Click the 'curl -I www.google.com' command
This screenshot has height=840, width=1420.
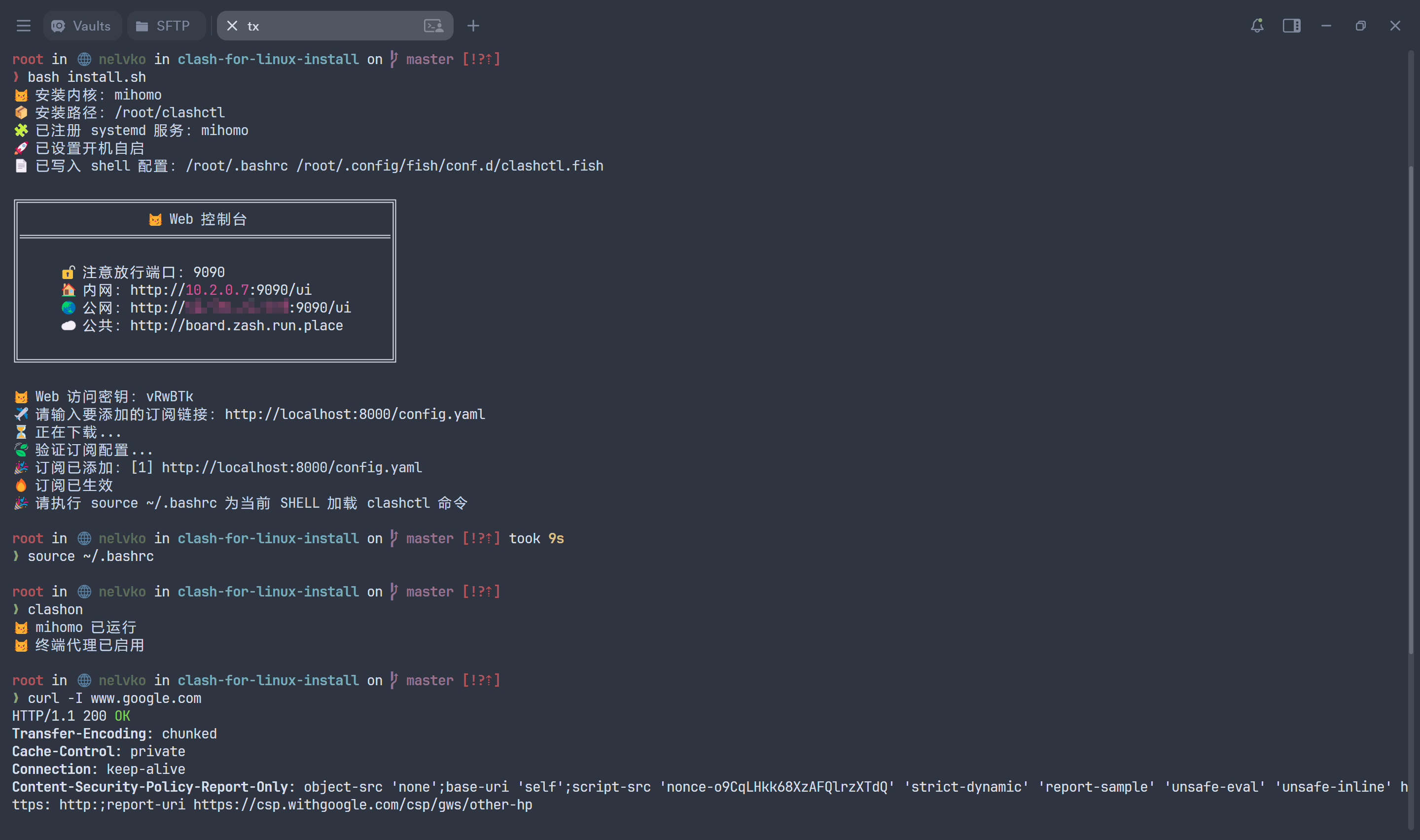114,699
